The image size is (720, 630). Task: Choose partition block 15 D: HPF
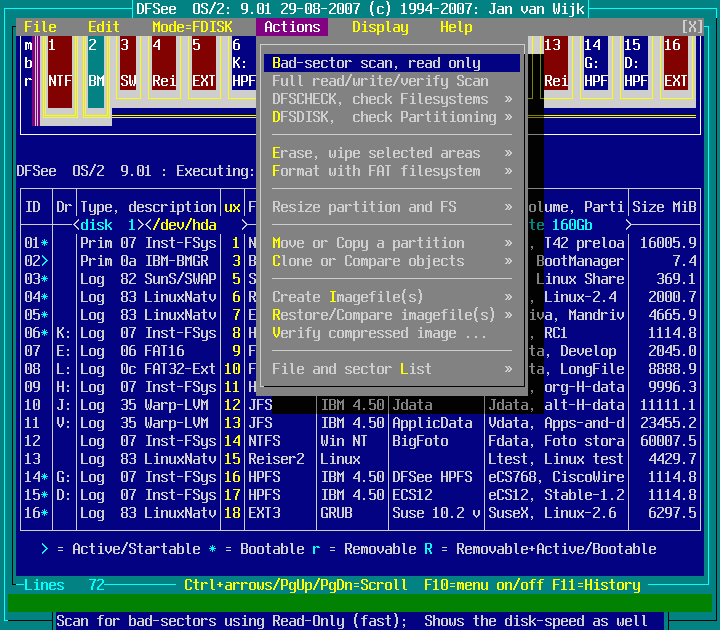(634, 67)
